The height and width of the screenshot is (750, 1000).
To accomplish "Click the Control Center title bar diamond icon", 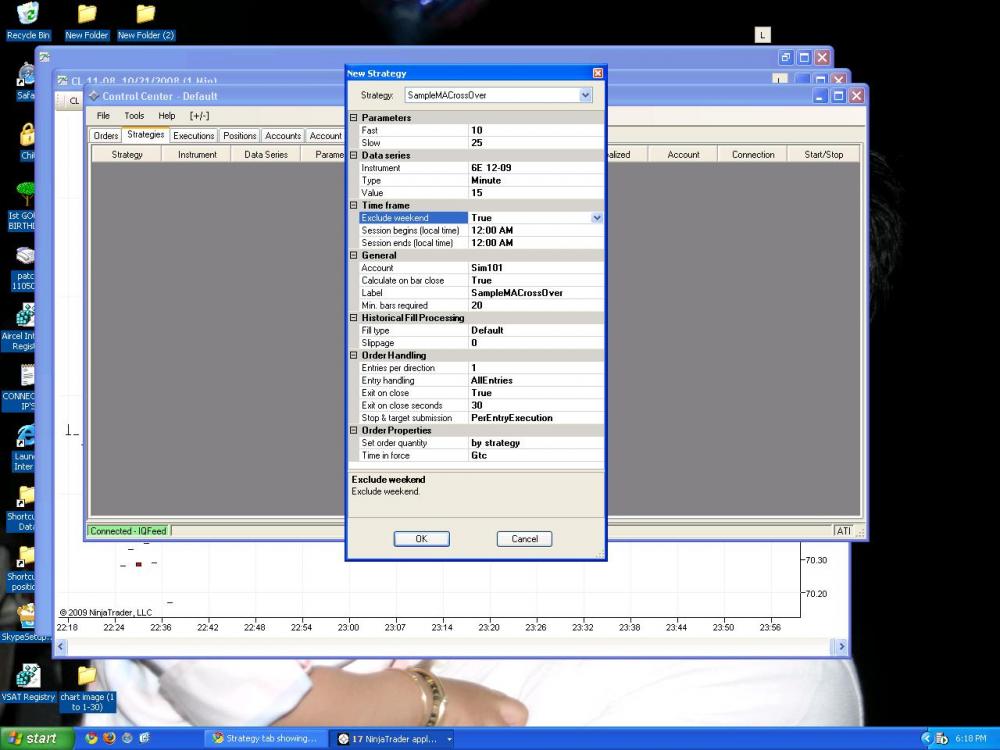I will 94,96.
